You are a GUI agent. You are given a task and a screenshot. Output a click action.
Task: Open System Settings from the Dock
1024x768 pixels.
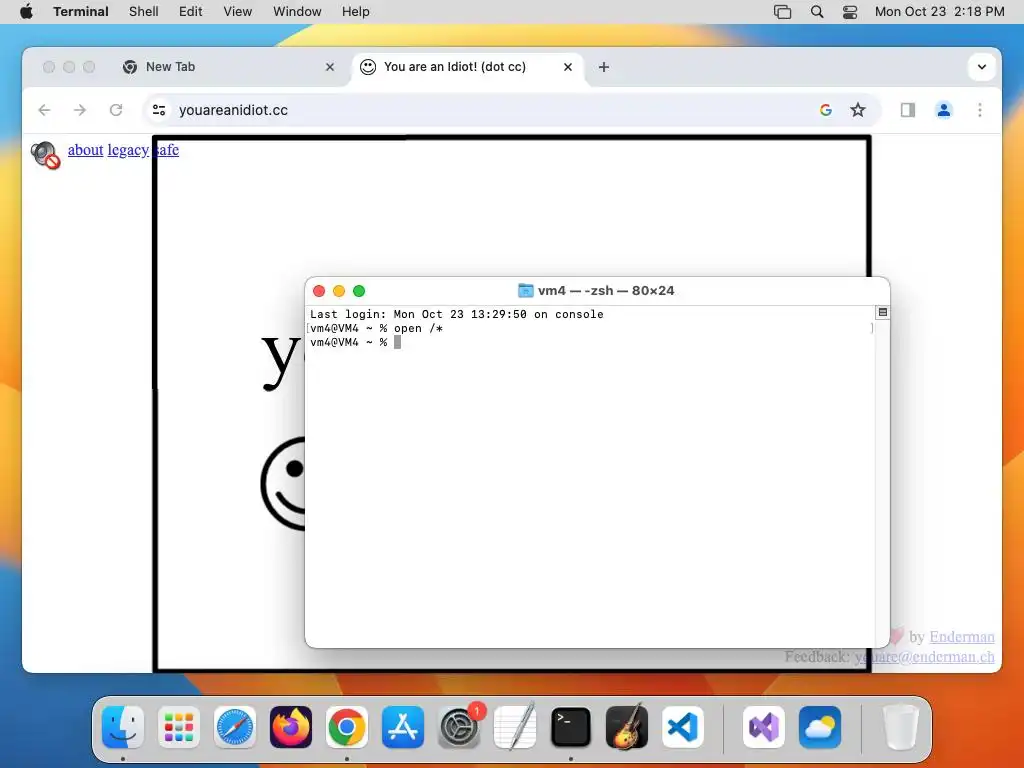(x=458, y=727)
